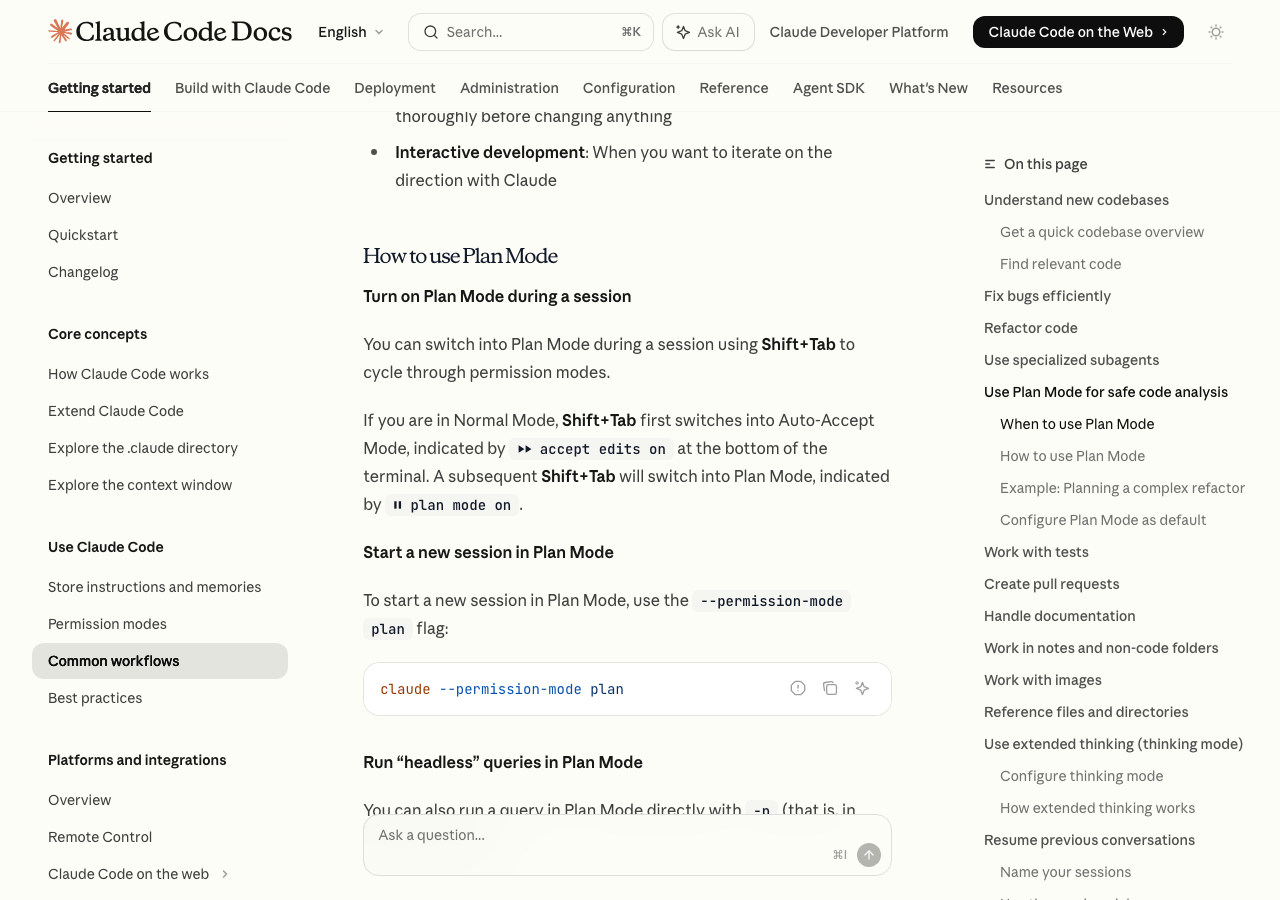Navigate to Work with tests section
Viewport: 1280px width, 900px height.
tap(1036, 552)
